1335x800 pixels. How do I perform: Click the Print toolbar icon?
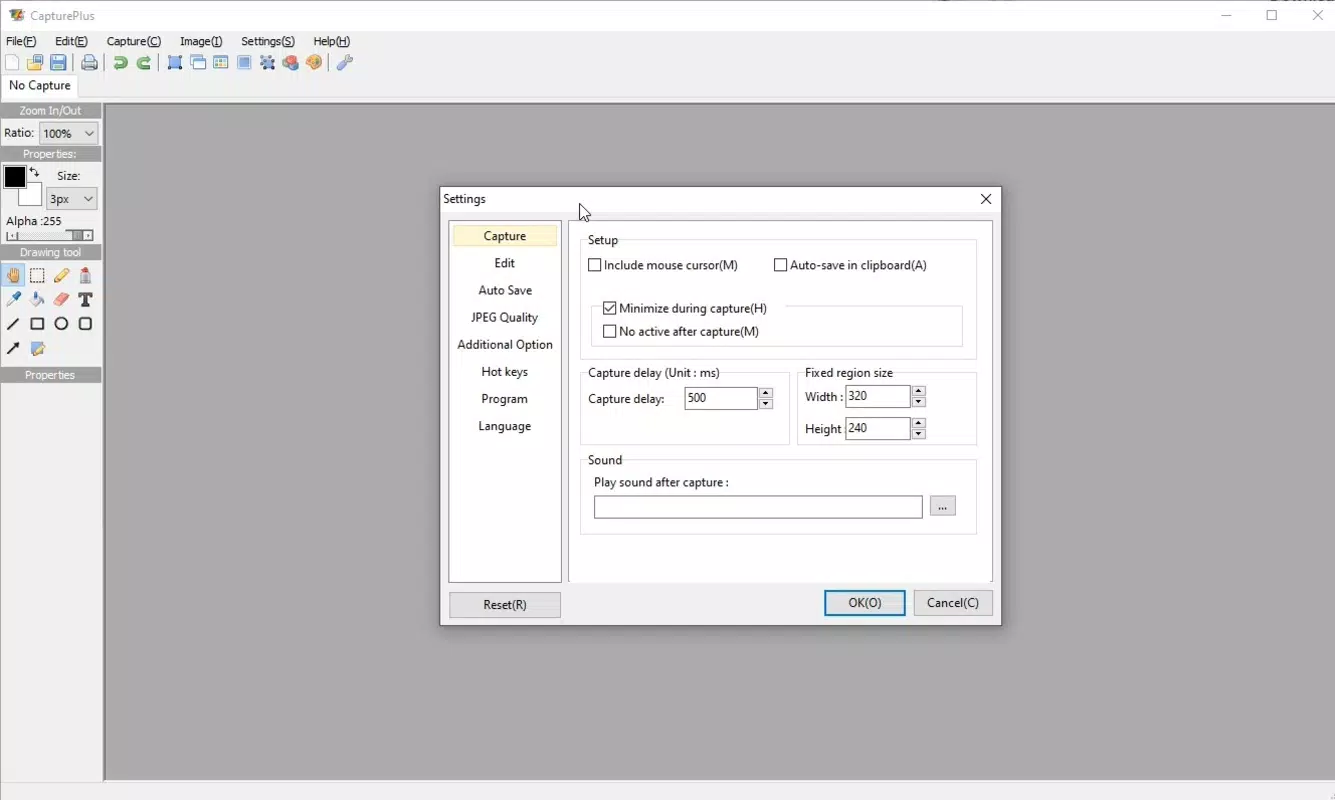pyautogui.click(x=90, y=63)
